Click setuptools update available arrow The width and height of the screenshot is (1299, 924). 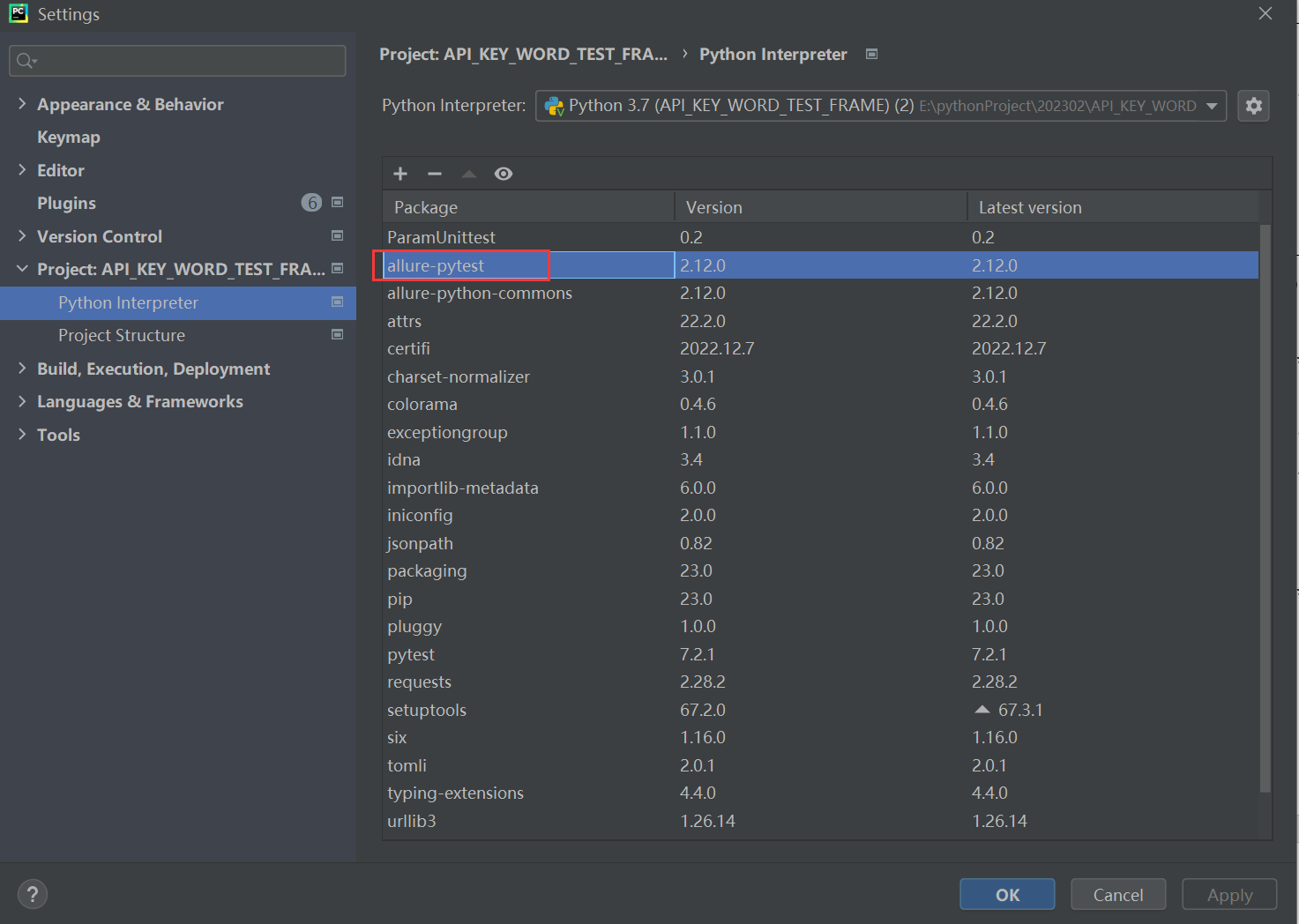[982, 710]
